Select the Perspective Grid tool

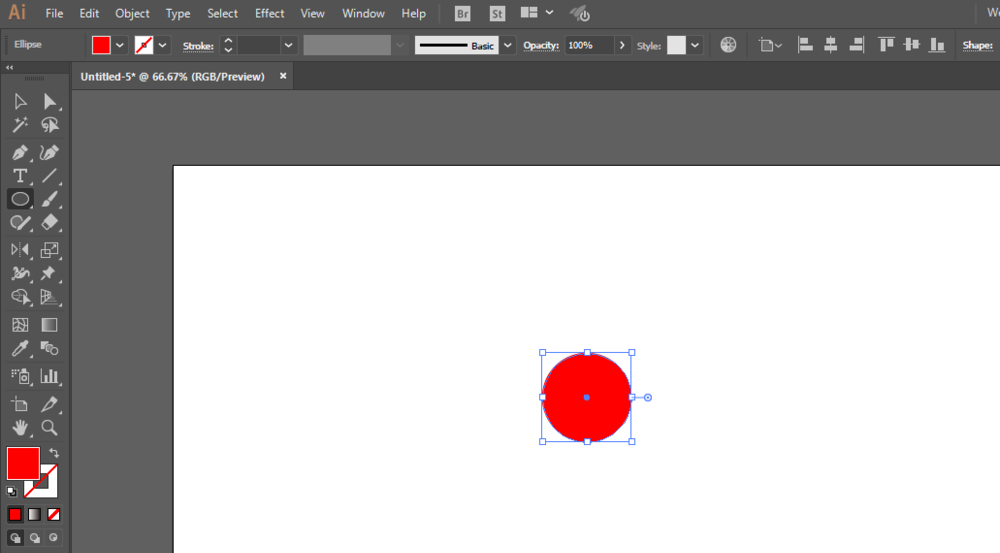[49, 297]
